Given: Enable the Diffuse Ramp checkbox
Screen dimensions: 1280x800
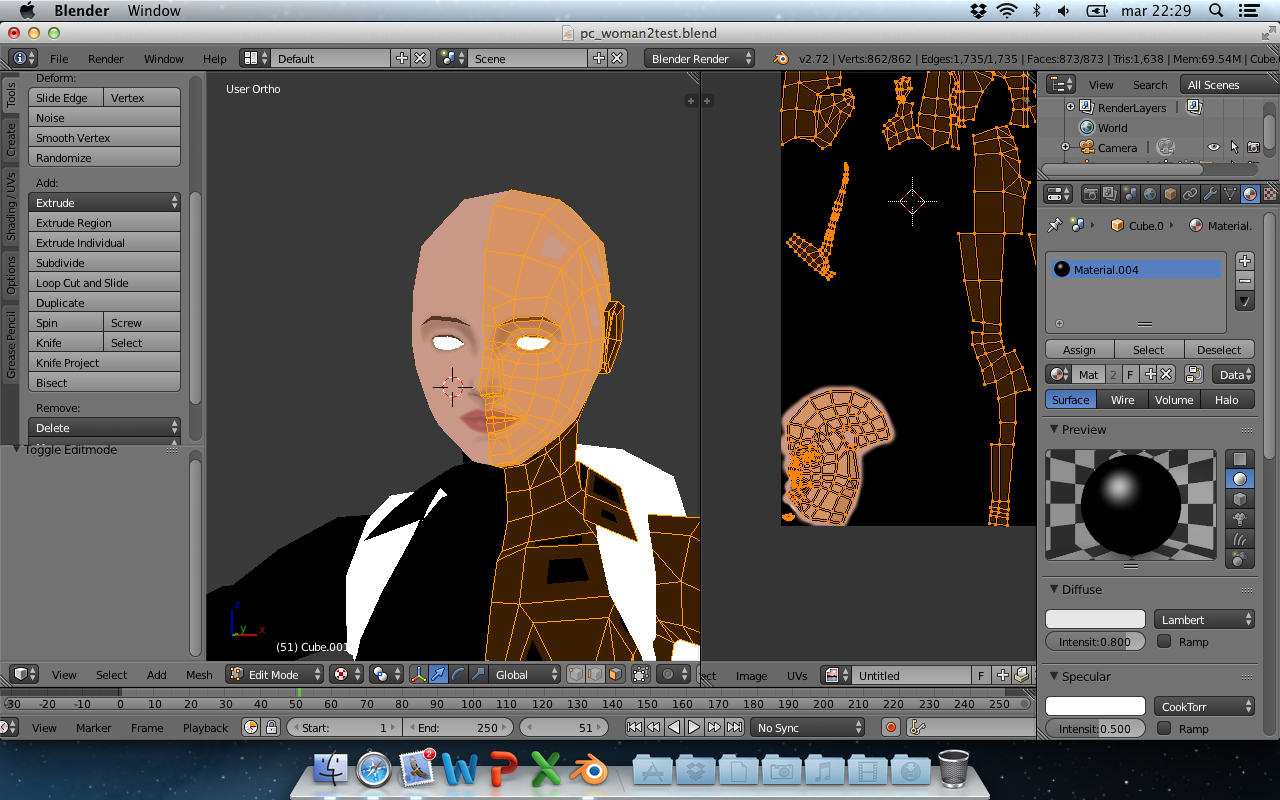Looking at the screenshot, I should (1164, 642).
